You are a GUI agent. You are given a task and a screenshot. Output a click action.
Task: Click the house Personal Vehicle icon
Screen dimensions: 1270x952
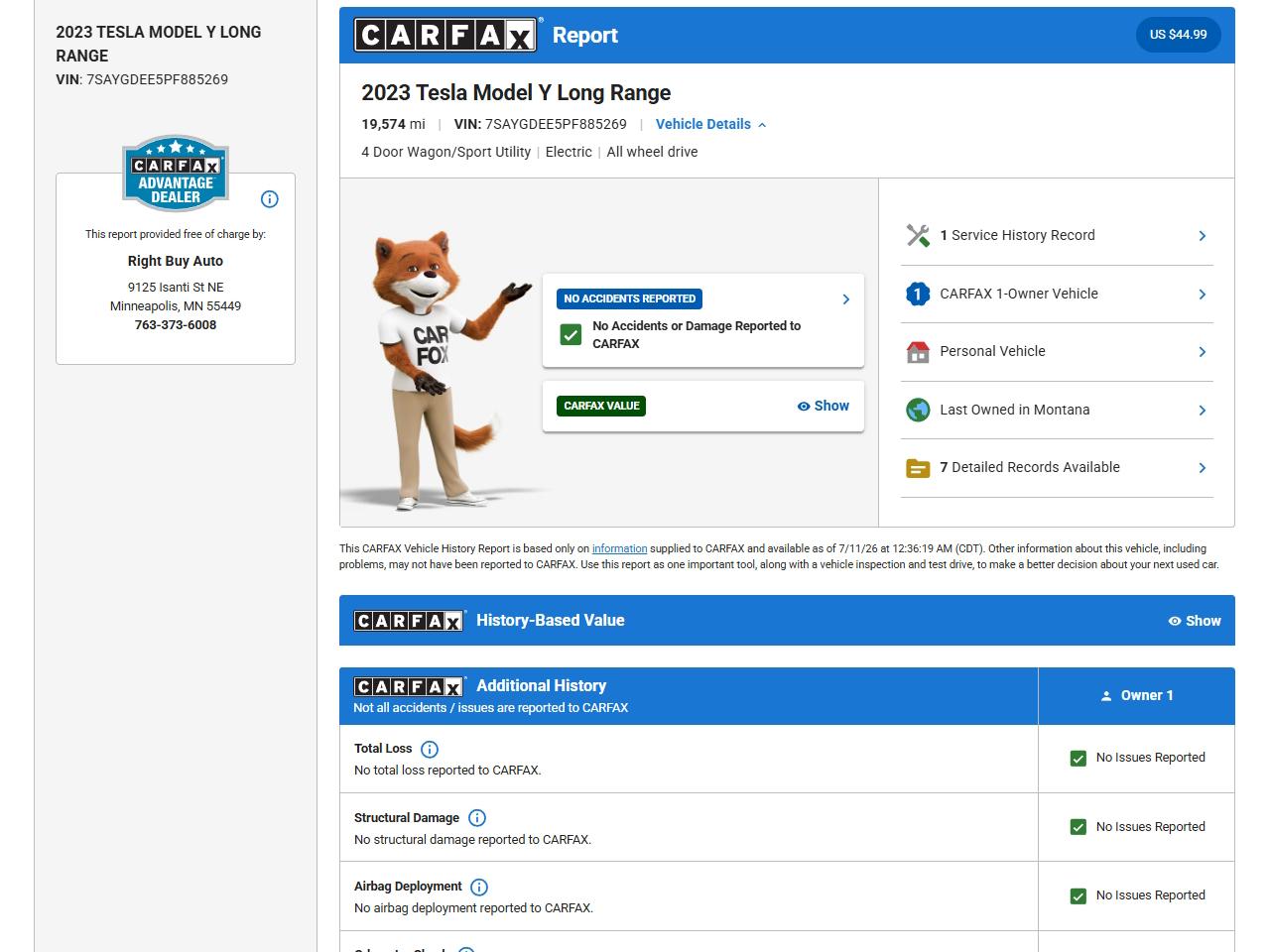918,352
